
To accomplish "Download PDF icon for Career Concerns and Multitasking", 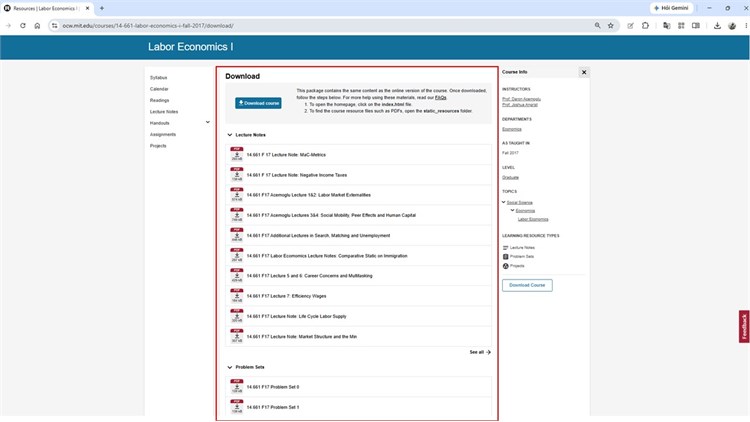I will [x=237, y=275].
